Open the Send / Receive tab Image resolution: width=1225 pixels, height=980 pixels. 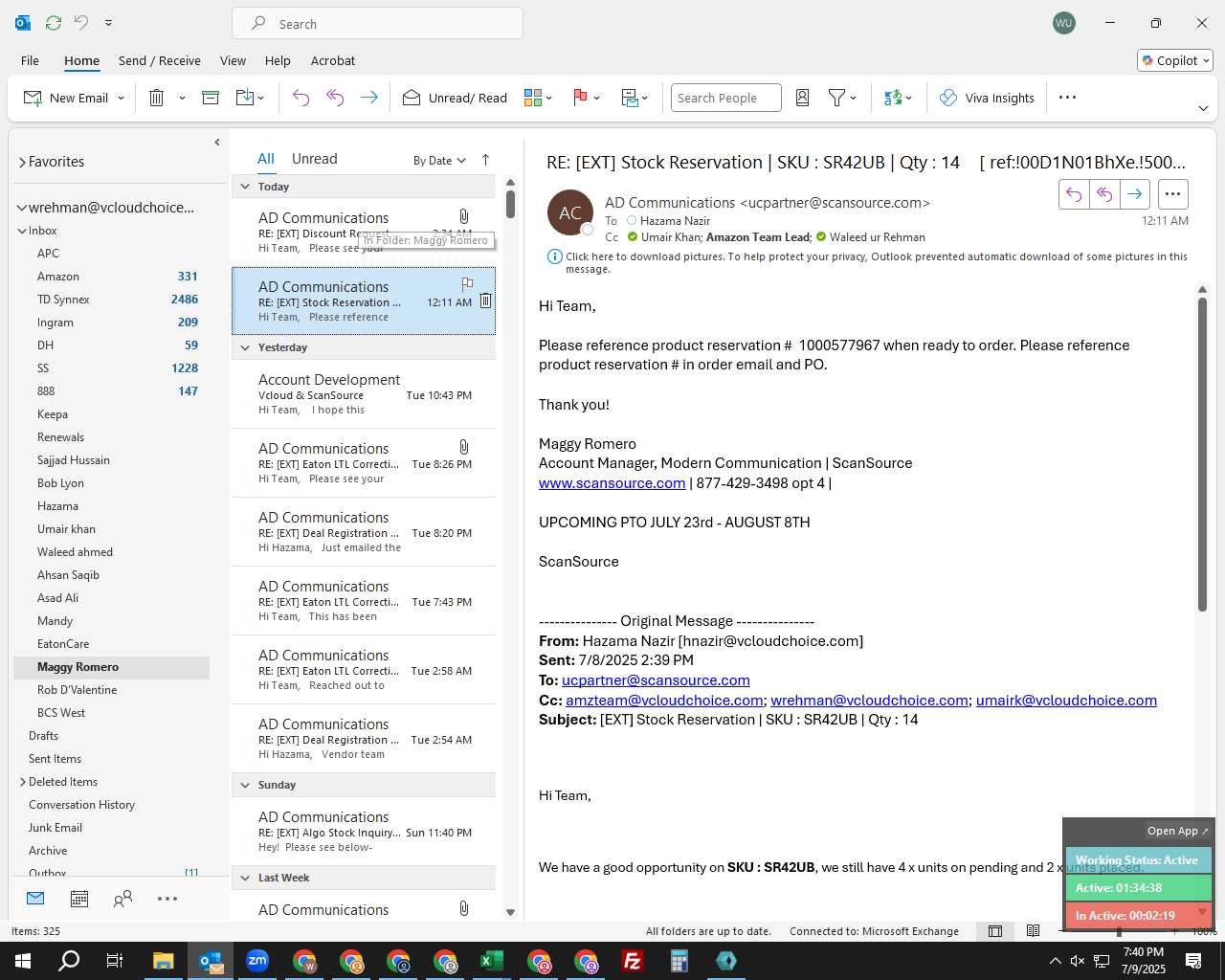[159, 60]
